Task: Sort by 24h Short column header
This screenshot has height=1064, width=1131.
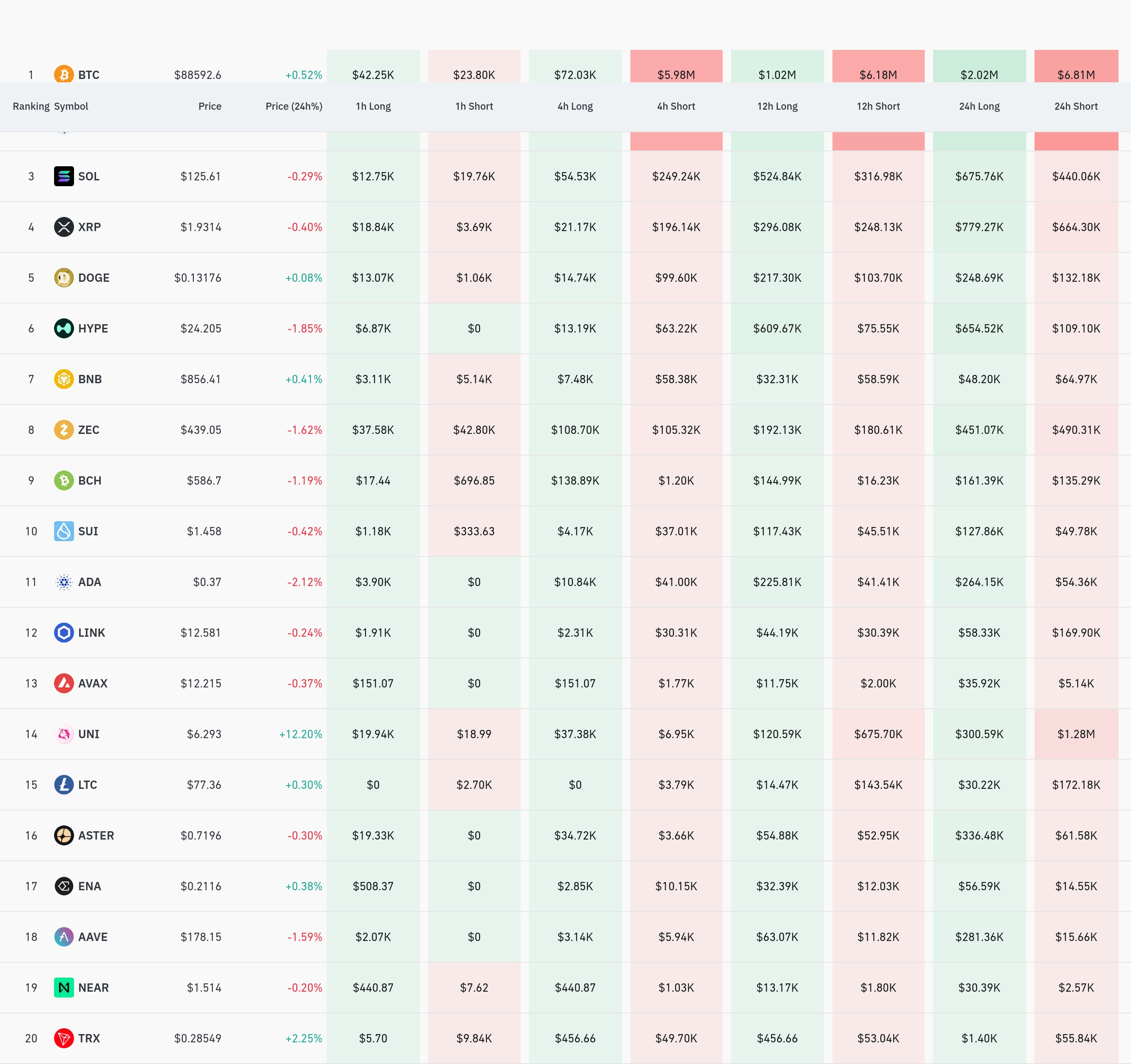Action: tap(1075, 106)
